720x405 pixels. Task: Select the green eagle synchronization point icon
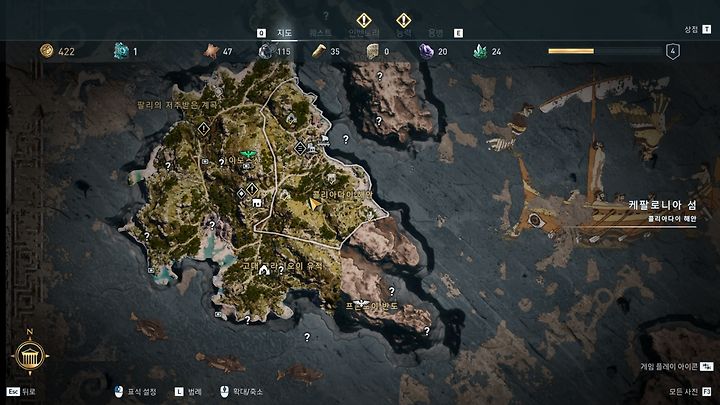tap(248, 153)
